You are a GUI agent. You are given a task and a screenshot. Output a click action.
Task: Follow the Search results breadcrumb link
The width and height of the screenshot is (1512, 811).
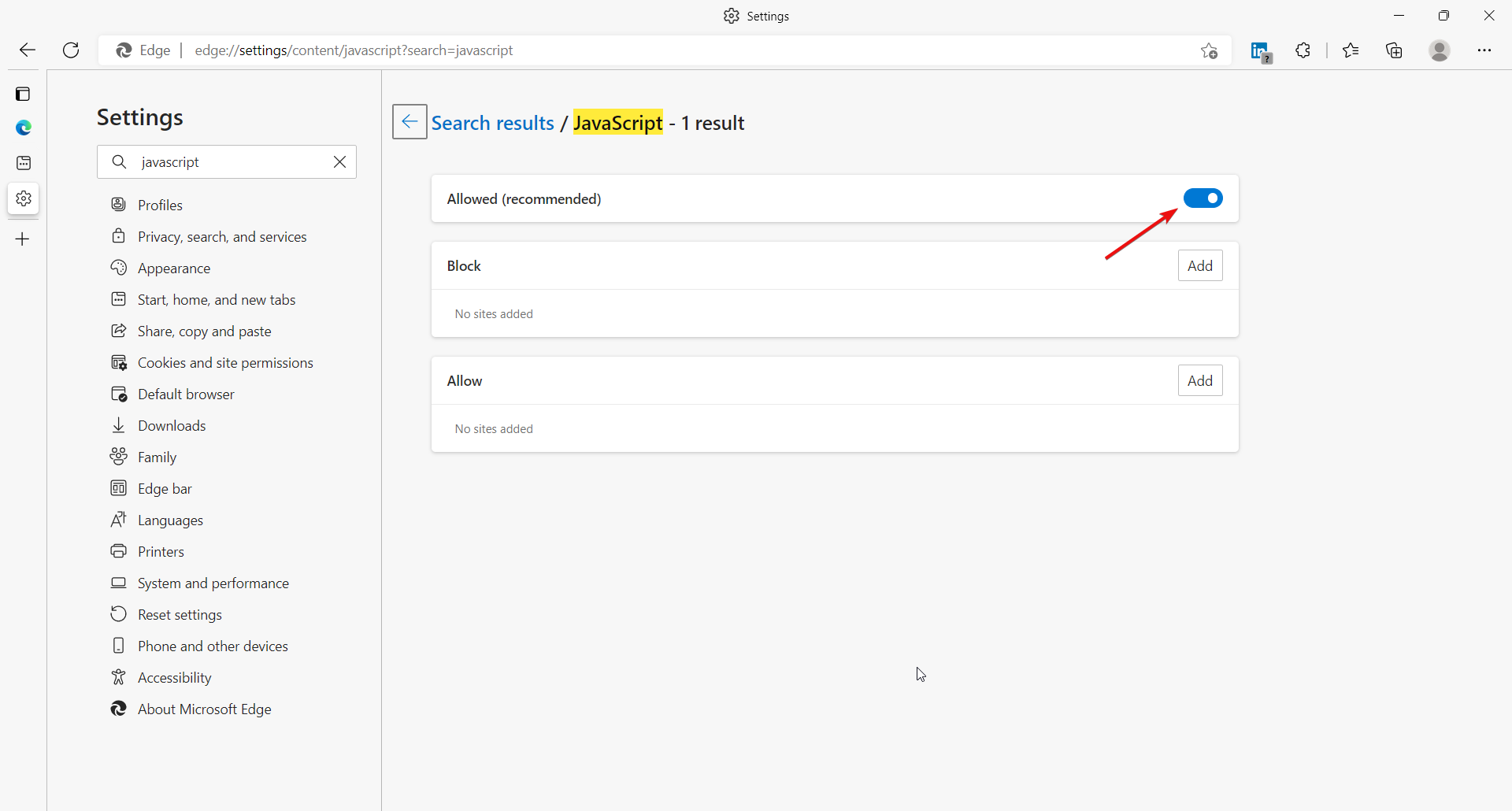click(493, 123)
